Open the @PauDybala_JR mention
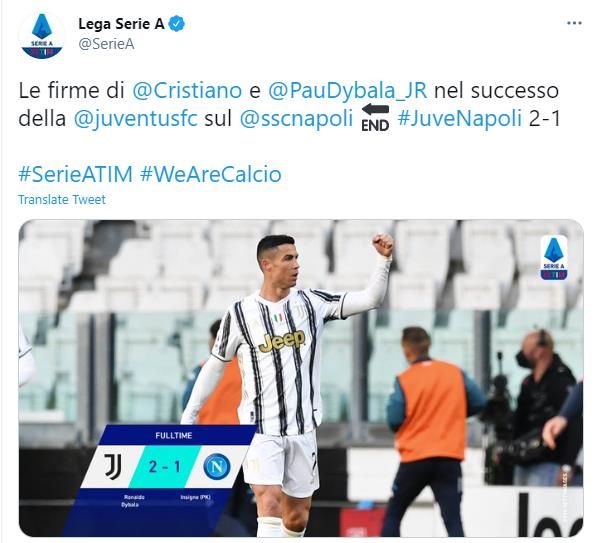Image resolution: width=600 pixels, height=543 pixels. pyautogui.click(x=347, y=91)
